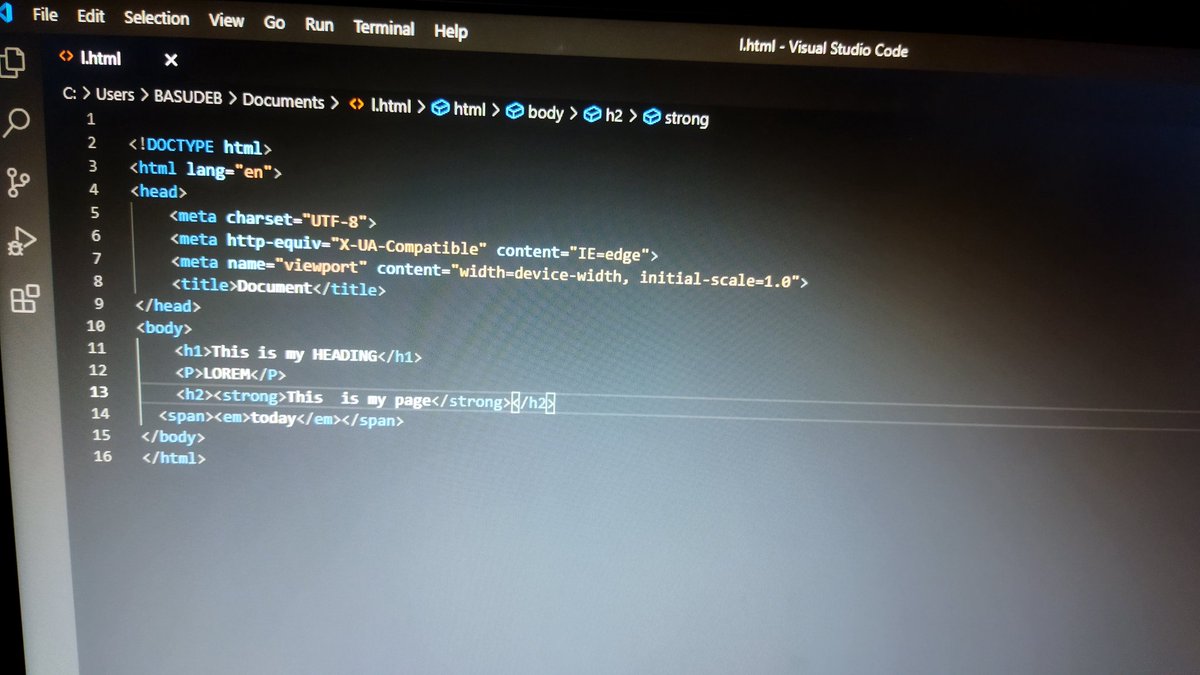Click line number 10 in the gutter
The image size is (1200, 675).
pos(96,325)
